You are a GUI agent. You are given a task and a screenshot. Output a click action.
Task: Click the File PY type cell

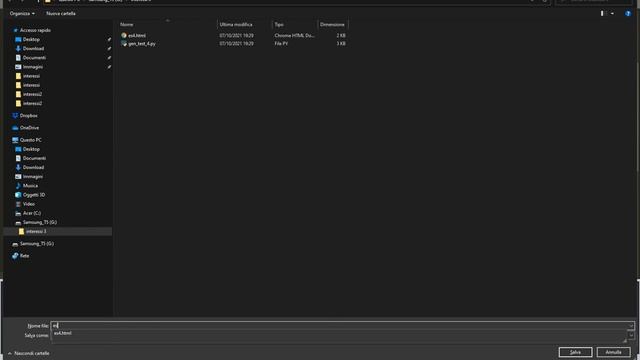click(x=281, y=43)
